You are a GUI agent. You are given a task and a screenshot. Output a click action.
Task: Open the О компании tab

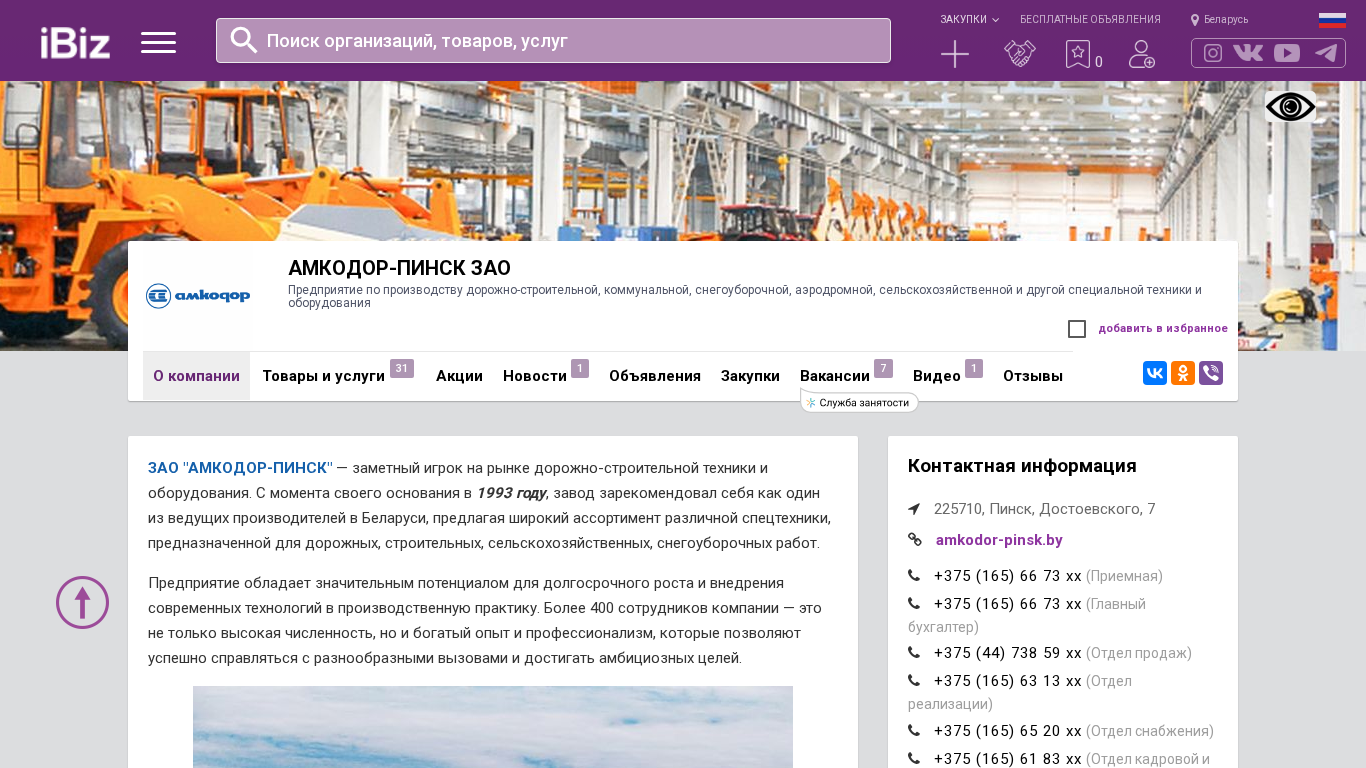(x=196, y=376)
